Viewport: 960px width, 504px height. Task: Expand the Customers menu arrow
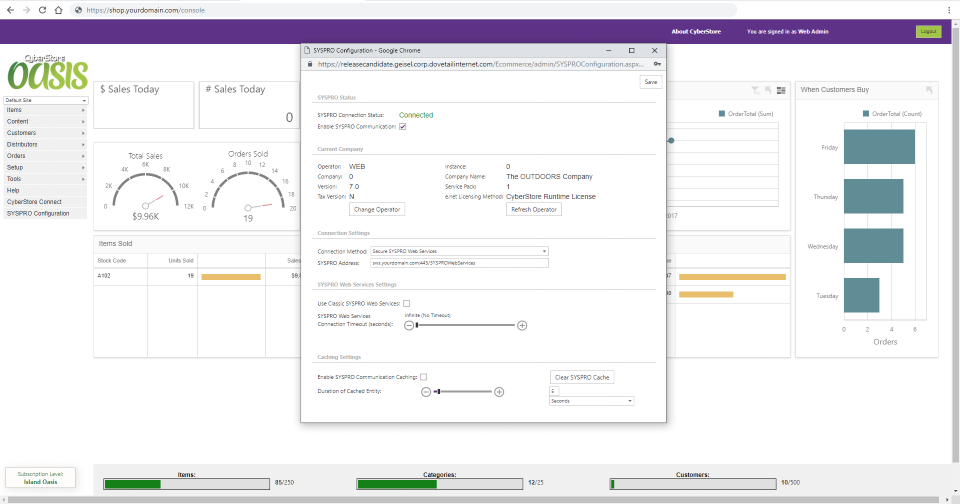click(83, 133)
